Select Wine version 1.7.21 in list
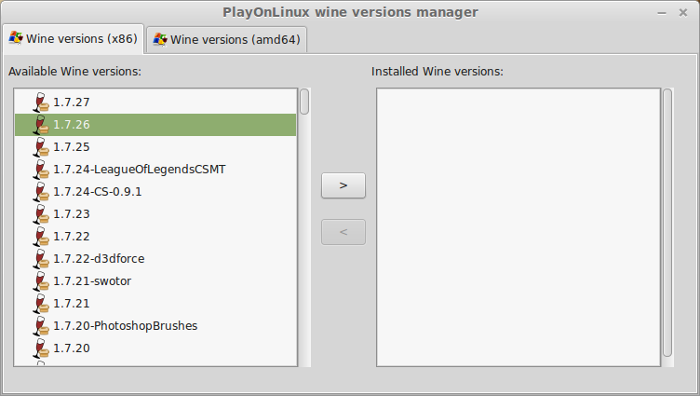Screen dimensions: 700x396 [x=155, y=303]
